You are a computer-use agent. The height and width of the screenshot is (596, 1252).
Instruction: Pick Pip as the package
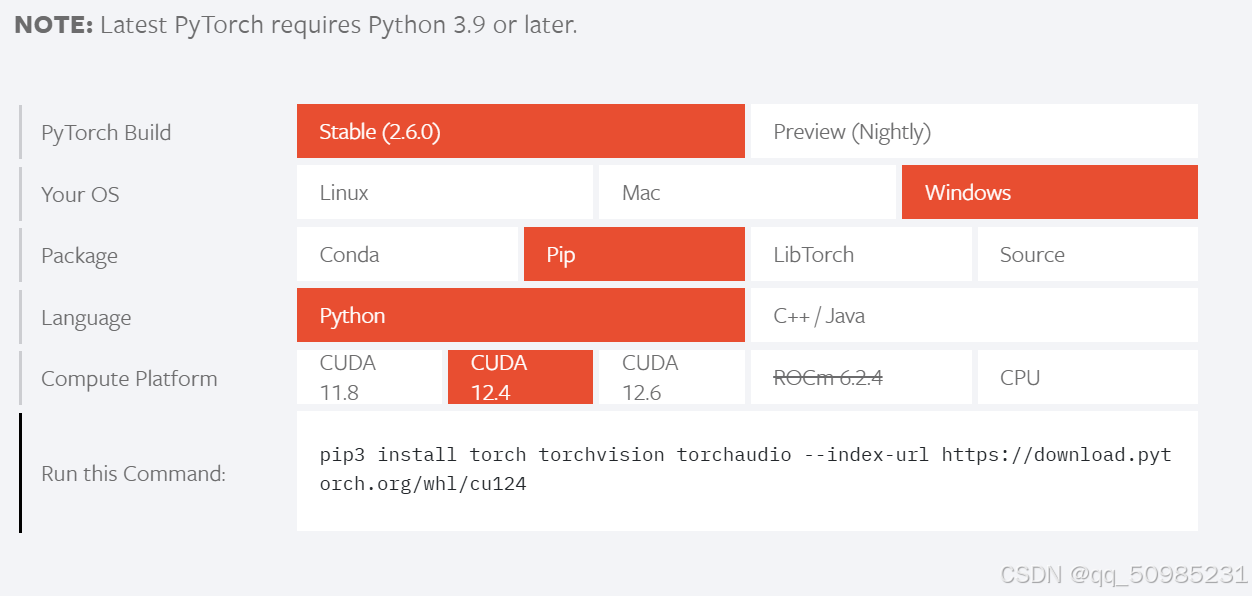634,254
